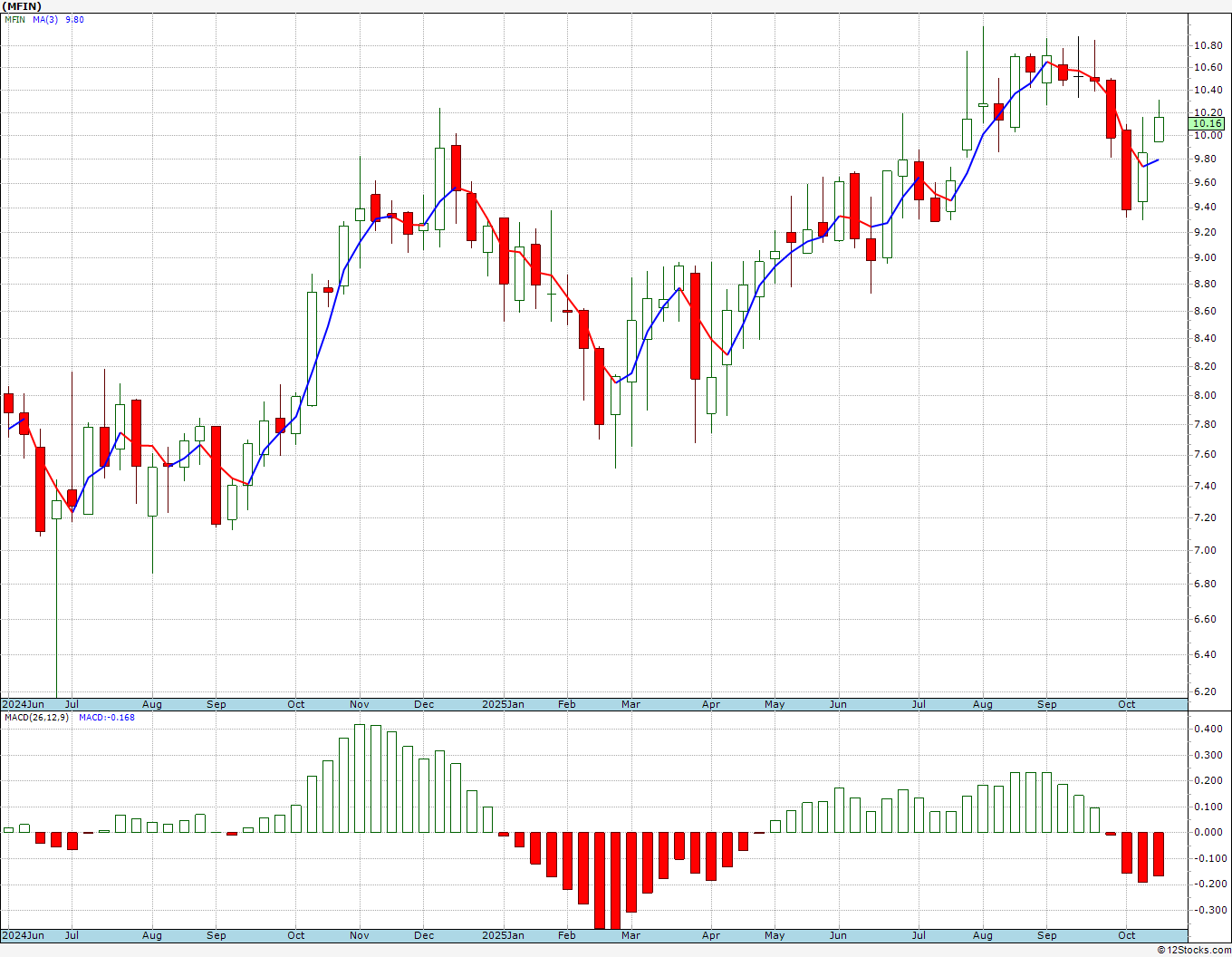The image size is (1232, 957).
Task: Click the 9.20 price axis label
Action: pyautogui.click(x=1207, y=232)
